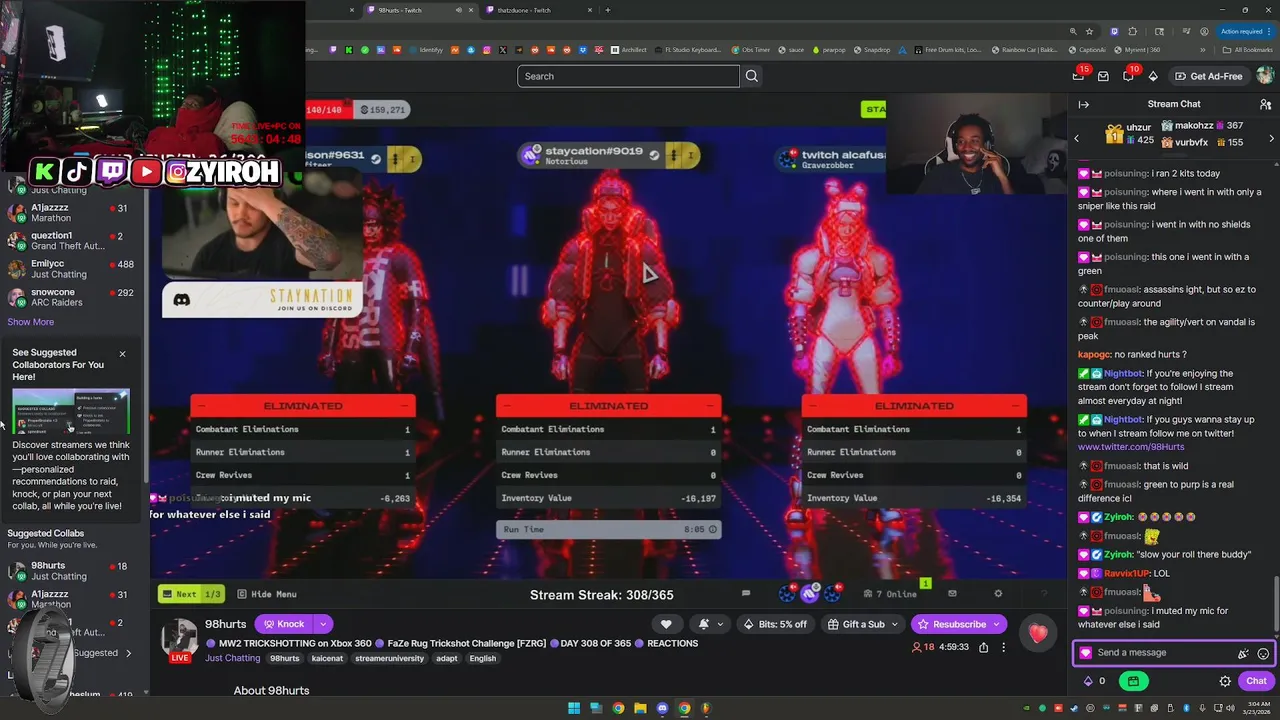1280x720 pixels.
Task: Click Show More in followed channels sidebar
Action: (31, 322)
